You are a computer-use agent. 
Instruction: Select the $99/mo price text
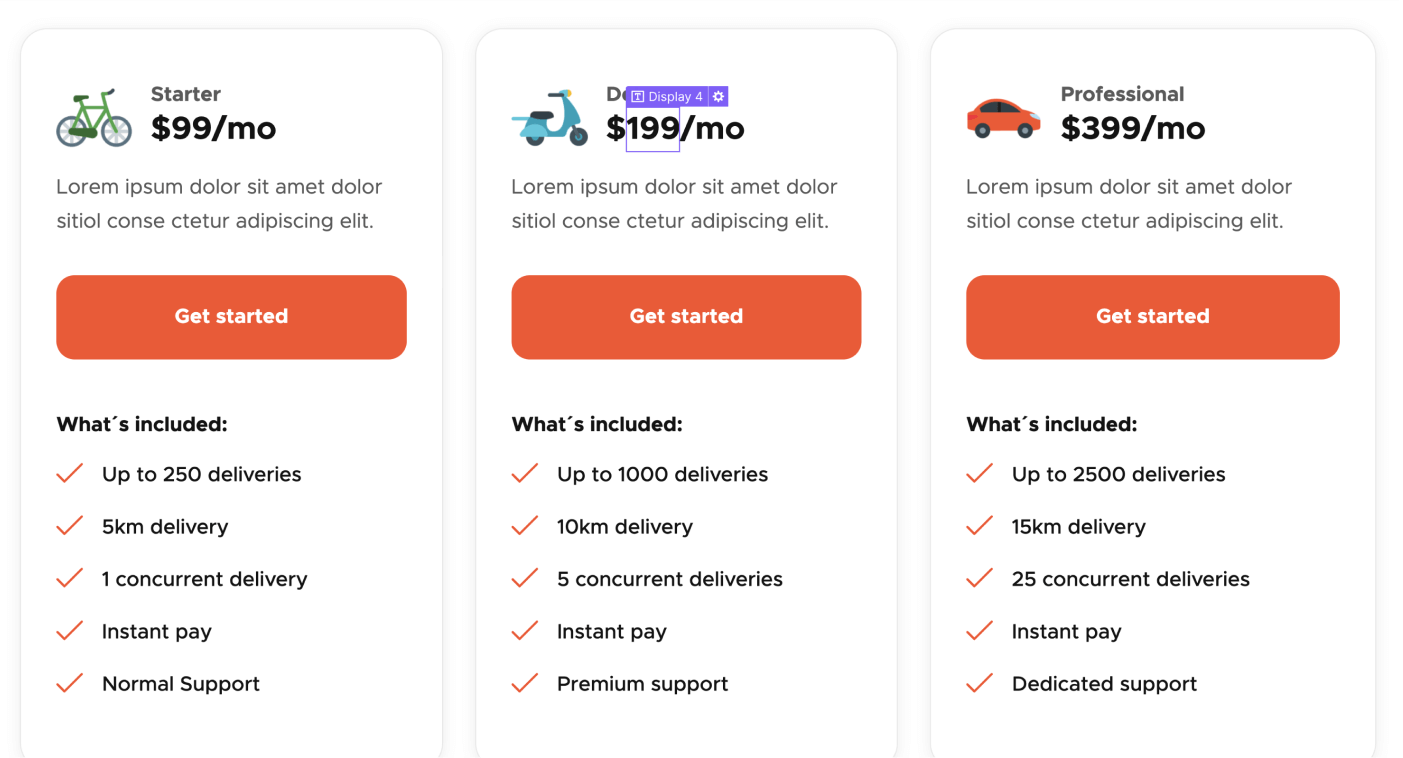click(x=213, y=128)
